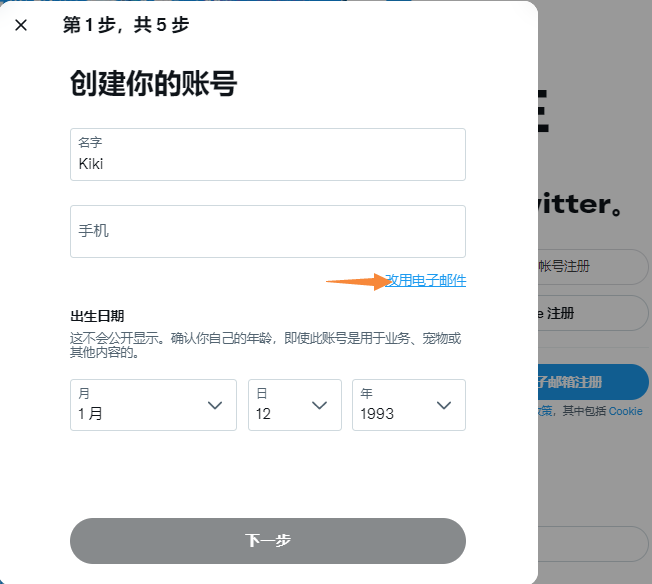Screen dimensions: 652x584
Task: Open the Cookie policy link
Action: (625, 411)
